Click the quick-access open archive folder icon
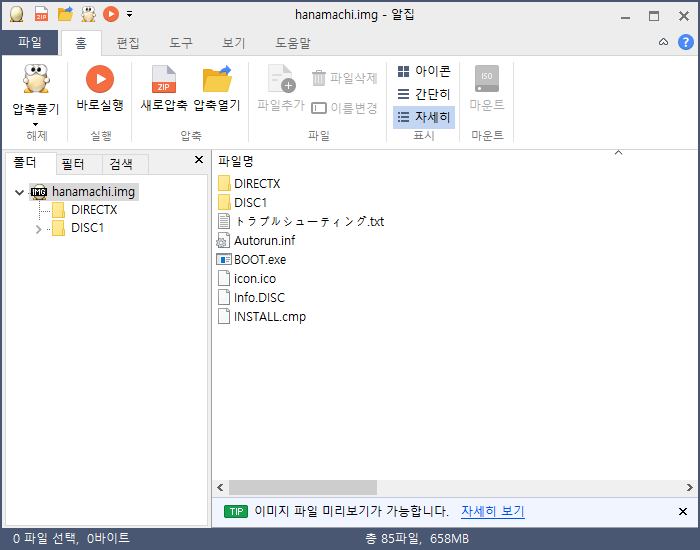The height and width of the screenshot is (550, 700). click(x=65, y=14)
